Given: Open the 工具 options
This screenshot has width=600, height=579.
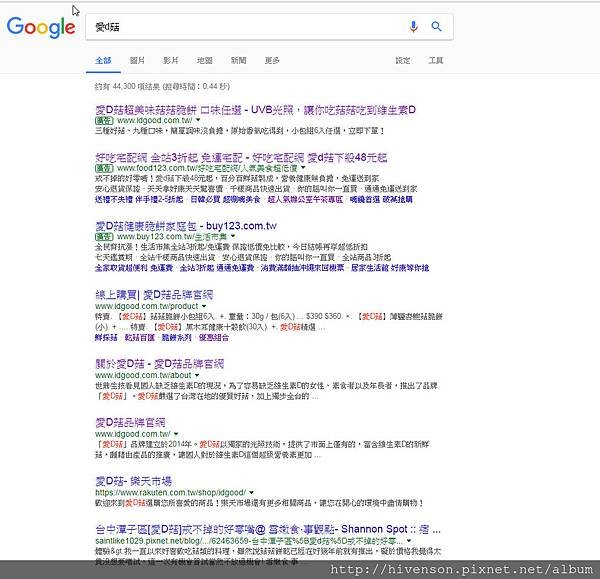Looking at the screenshot, I should point(436,60).
